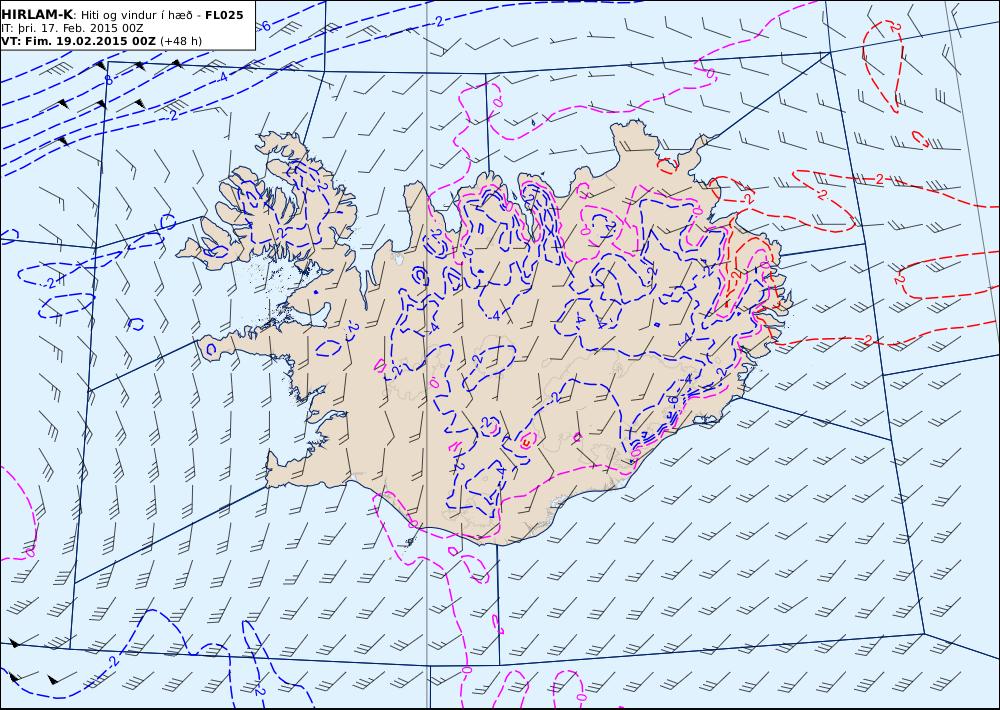Click the '-8' blue isotherm label
This screenshot has width=1000, height=710.
pos(107,80)
